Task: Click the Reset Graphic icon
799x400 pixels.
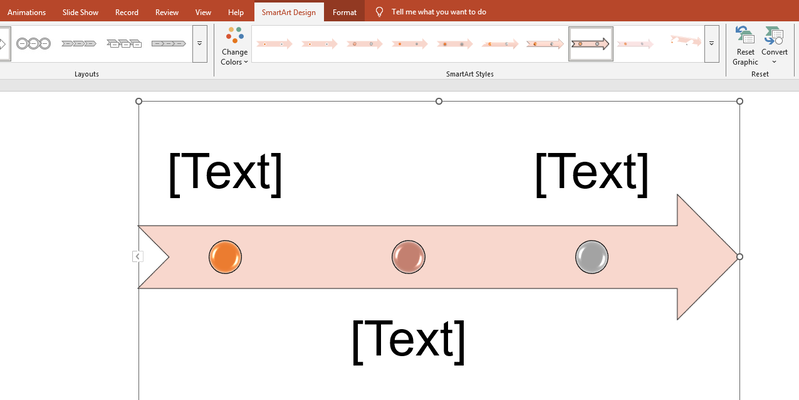Action: [745, 46]
